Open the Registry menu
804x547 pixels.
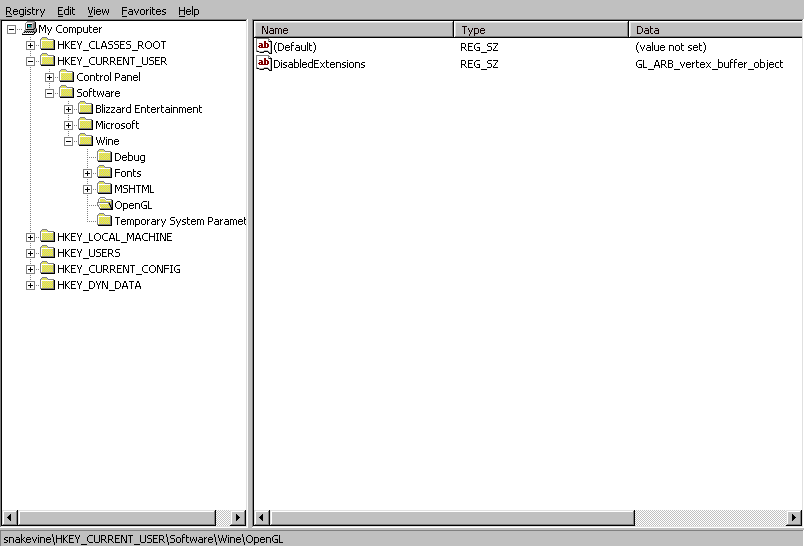25,11
